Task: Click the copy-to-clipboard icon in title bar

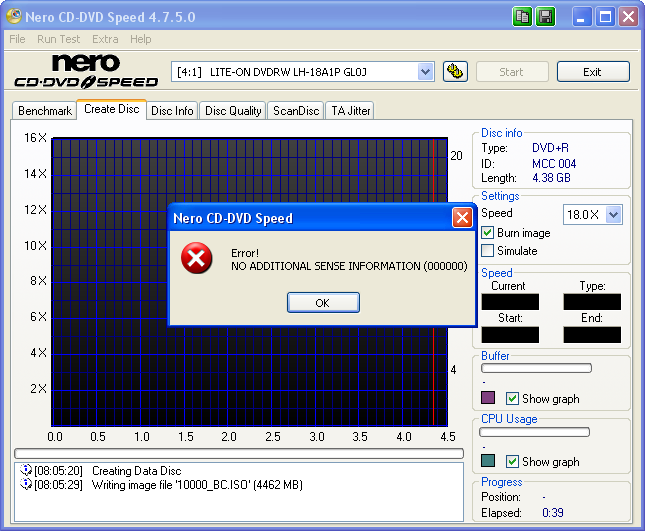Action: click(522, 17)
